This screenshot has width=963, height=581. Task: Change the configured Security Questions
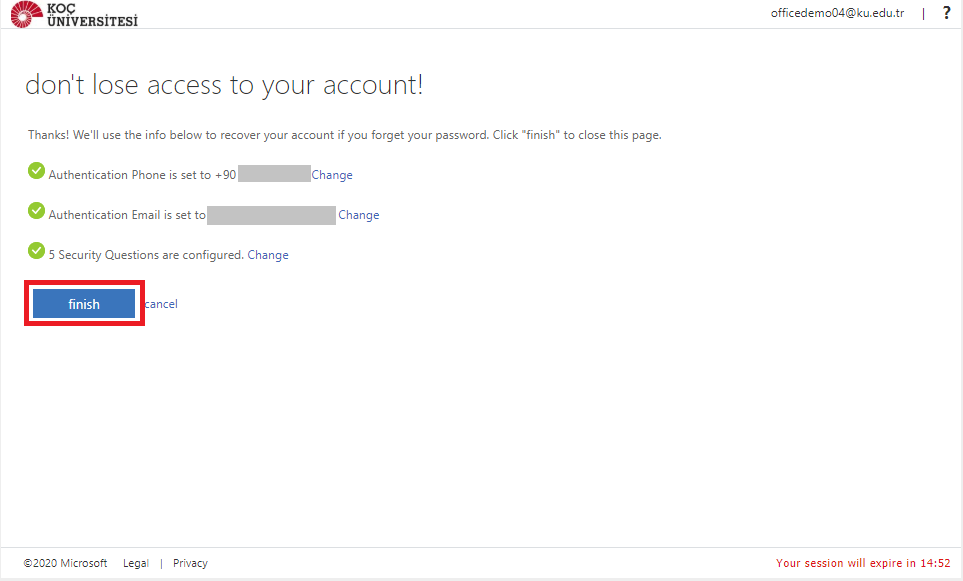pos(268,255)
